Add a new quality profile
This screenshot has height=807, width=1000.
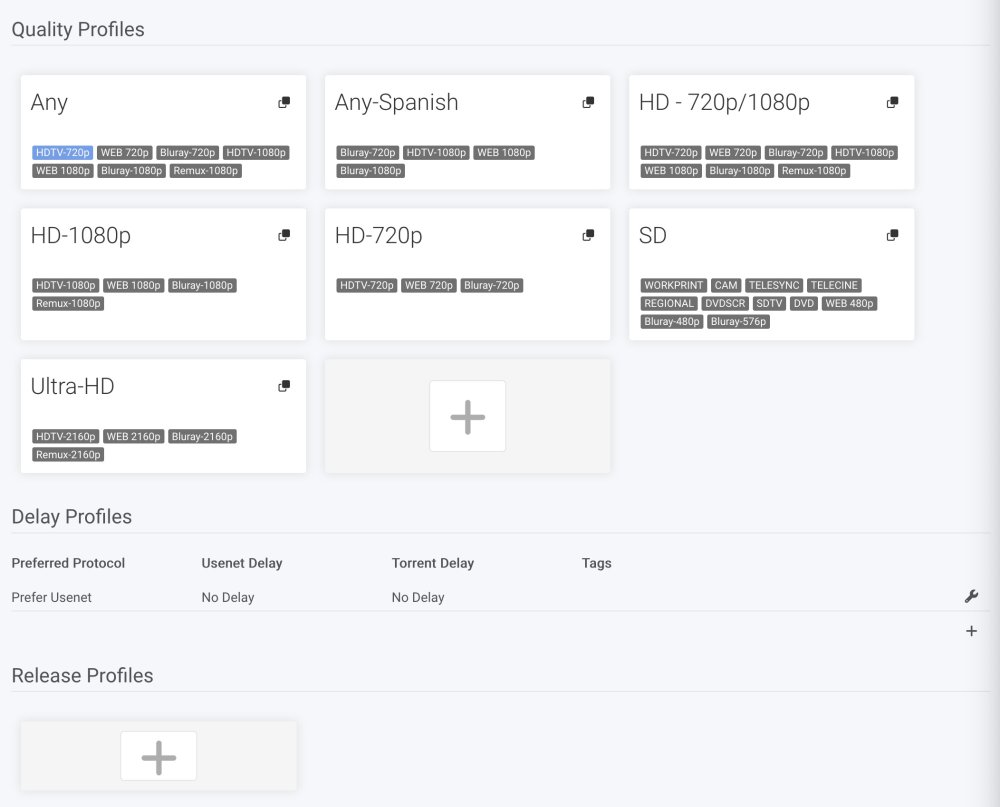click(x=467, y=416)
